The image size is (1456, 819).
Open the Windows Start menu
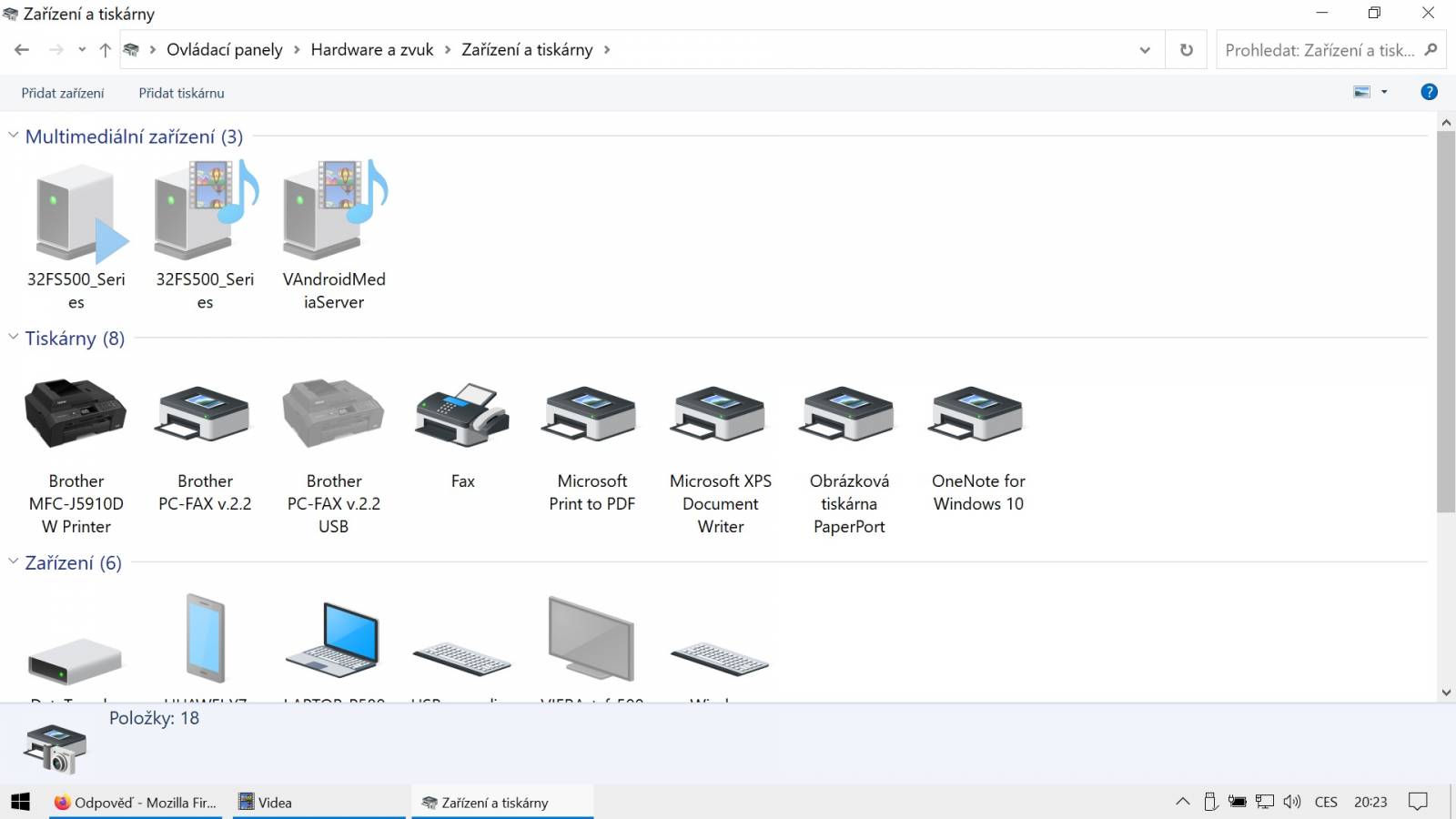click(x=20, y=802)
